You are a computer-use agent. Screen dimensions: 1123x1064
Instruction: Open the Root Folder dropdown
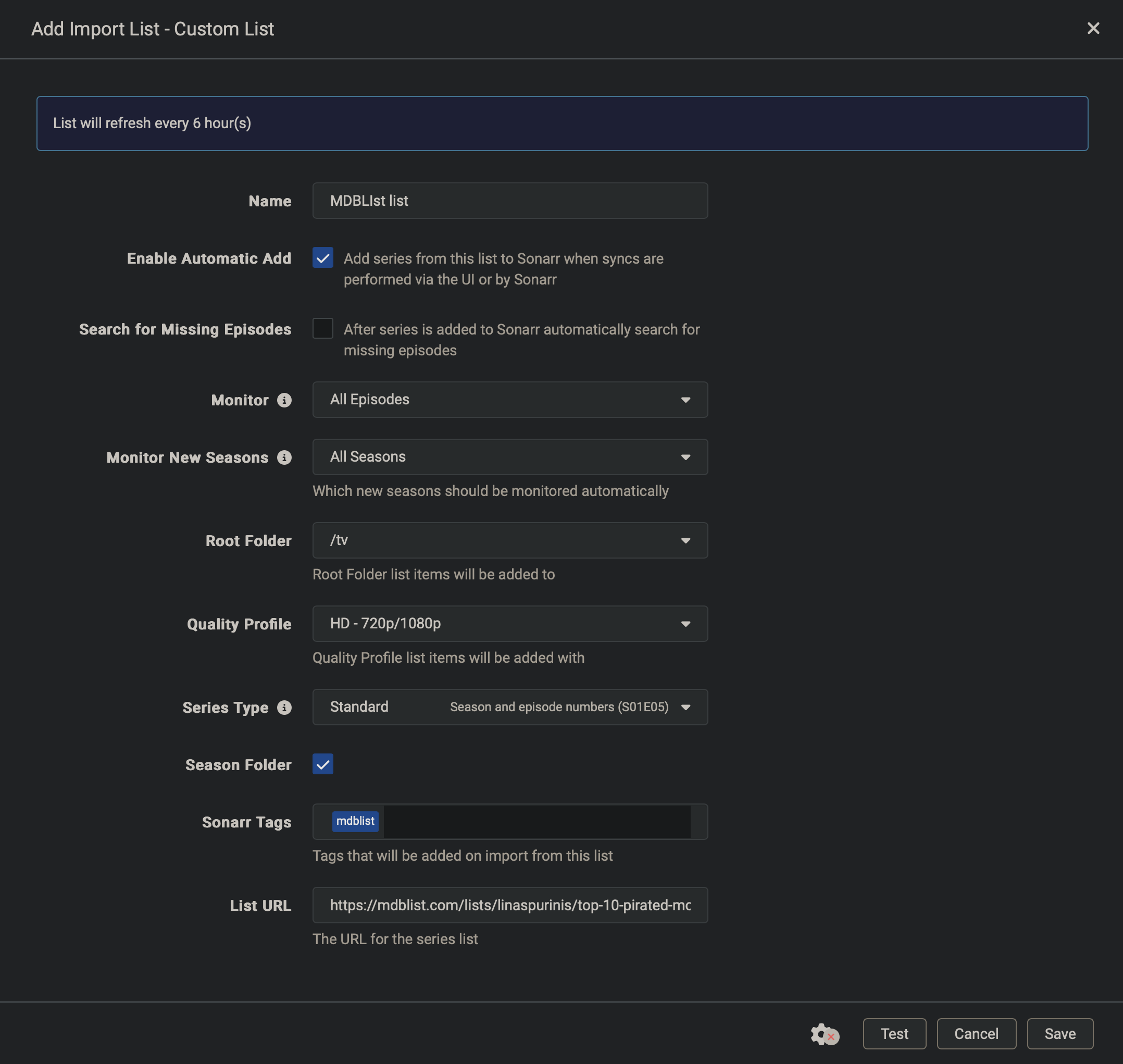coord(509,540)
